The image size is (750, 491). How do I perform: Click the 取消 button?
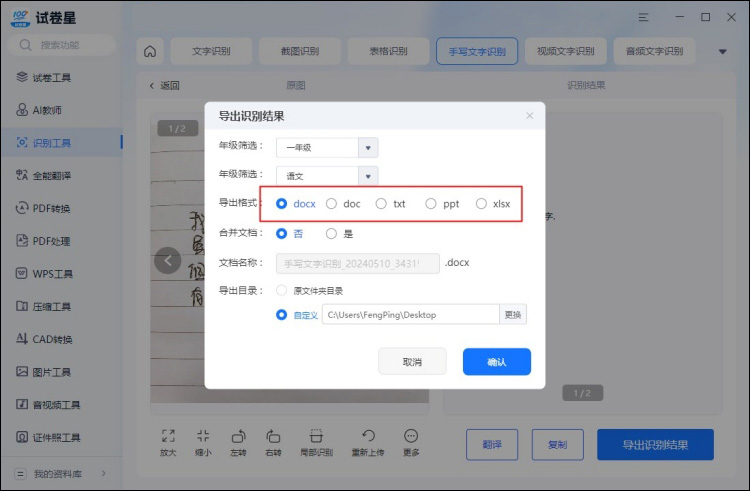click(412, 362)
